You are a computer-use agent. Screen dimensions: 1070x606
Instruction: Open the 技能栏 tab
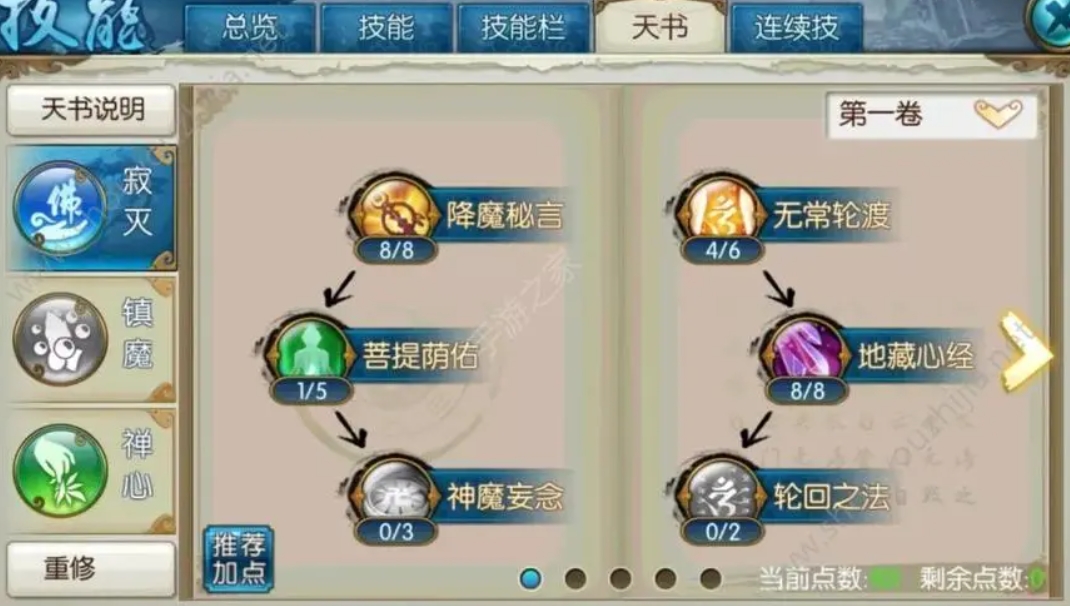pyautogui.click(x=523, y=28)
